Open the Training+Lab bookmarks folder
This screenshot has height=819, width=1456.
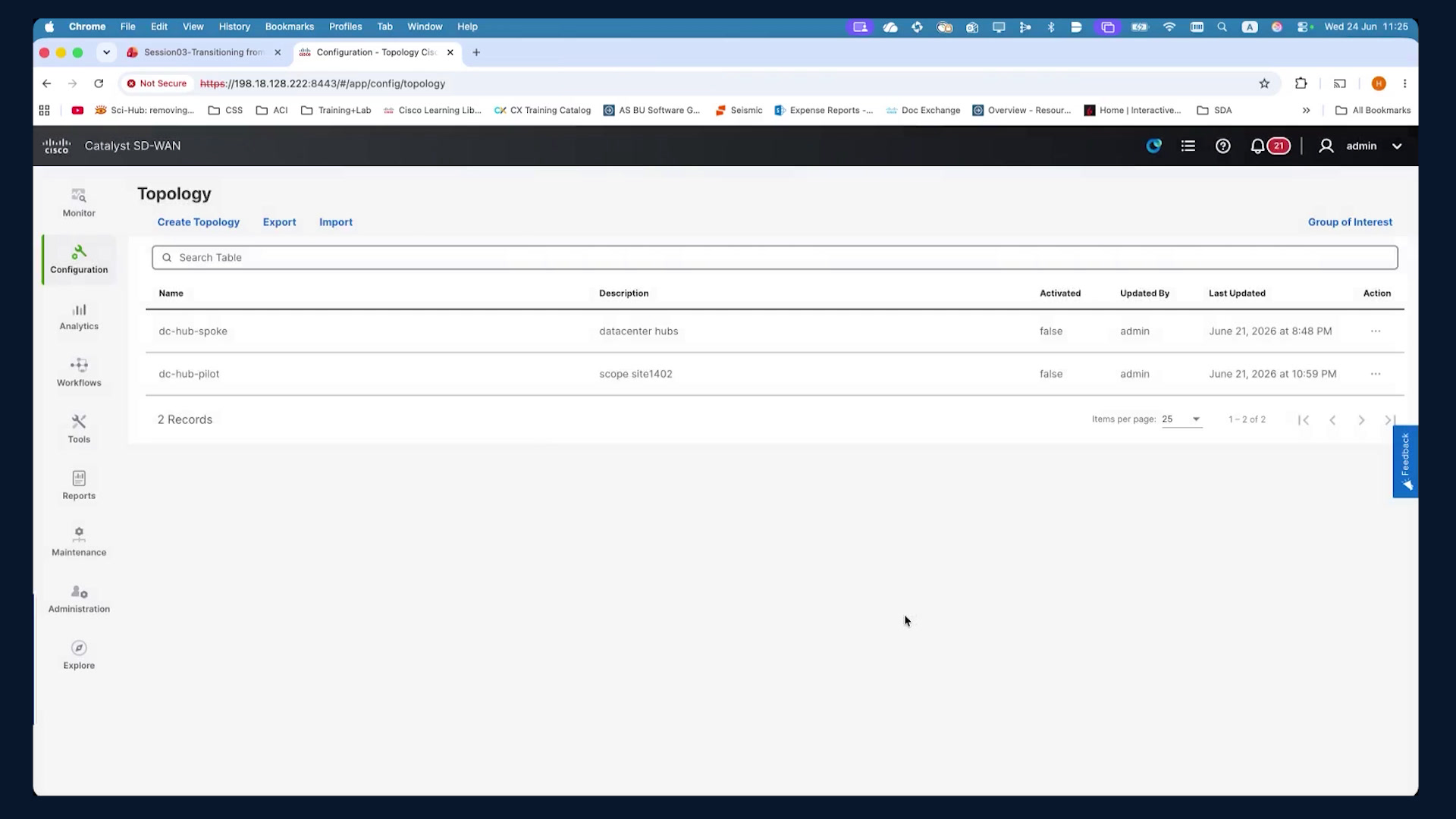point(336,110)
